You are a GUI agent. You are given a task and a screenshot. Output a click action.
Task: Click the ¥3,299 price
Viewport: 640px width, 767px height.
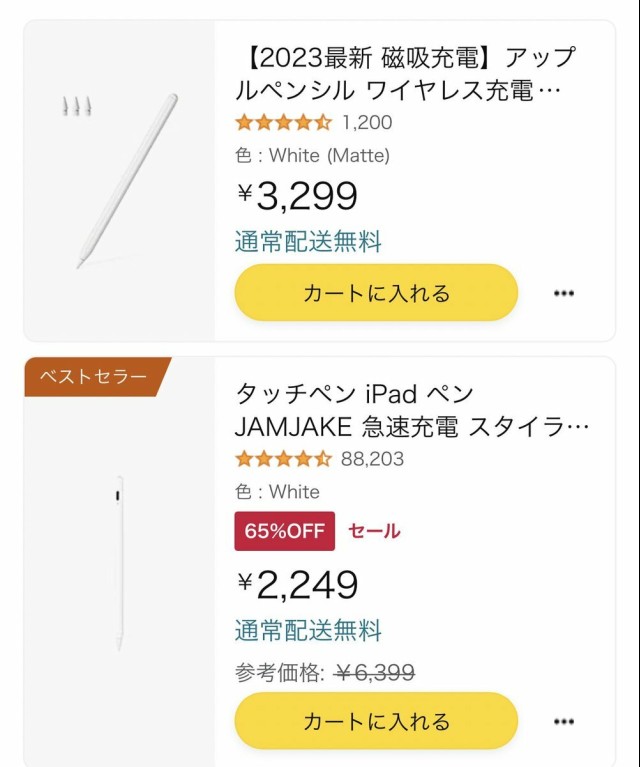tap(297, 196)
